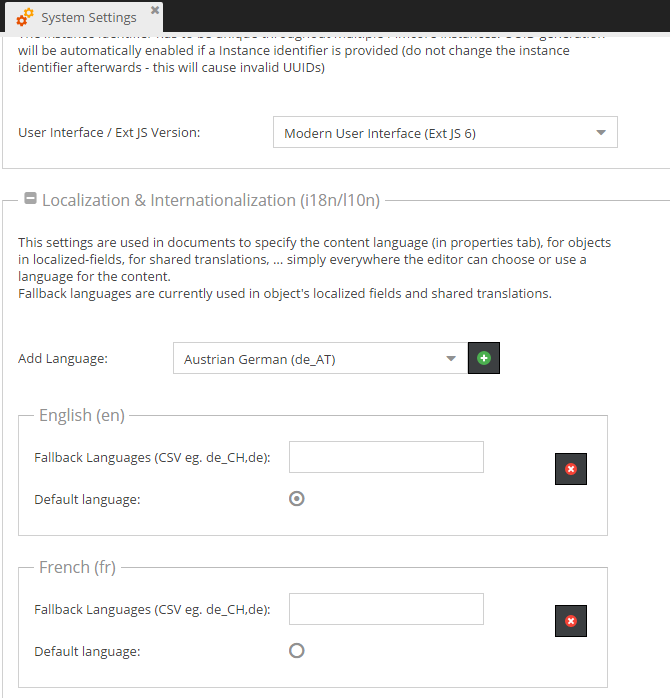The image size is (670, 698).
Task: Click the orange gears System Settings icon
Action: click(x=25, y=17)
